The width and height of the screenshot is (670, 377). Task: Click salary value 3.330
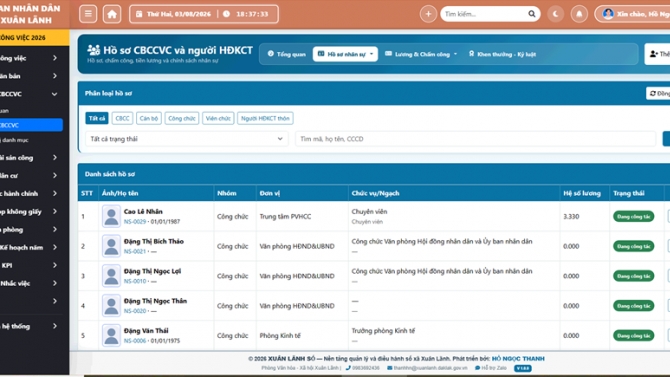571,217
